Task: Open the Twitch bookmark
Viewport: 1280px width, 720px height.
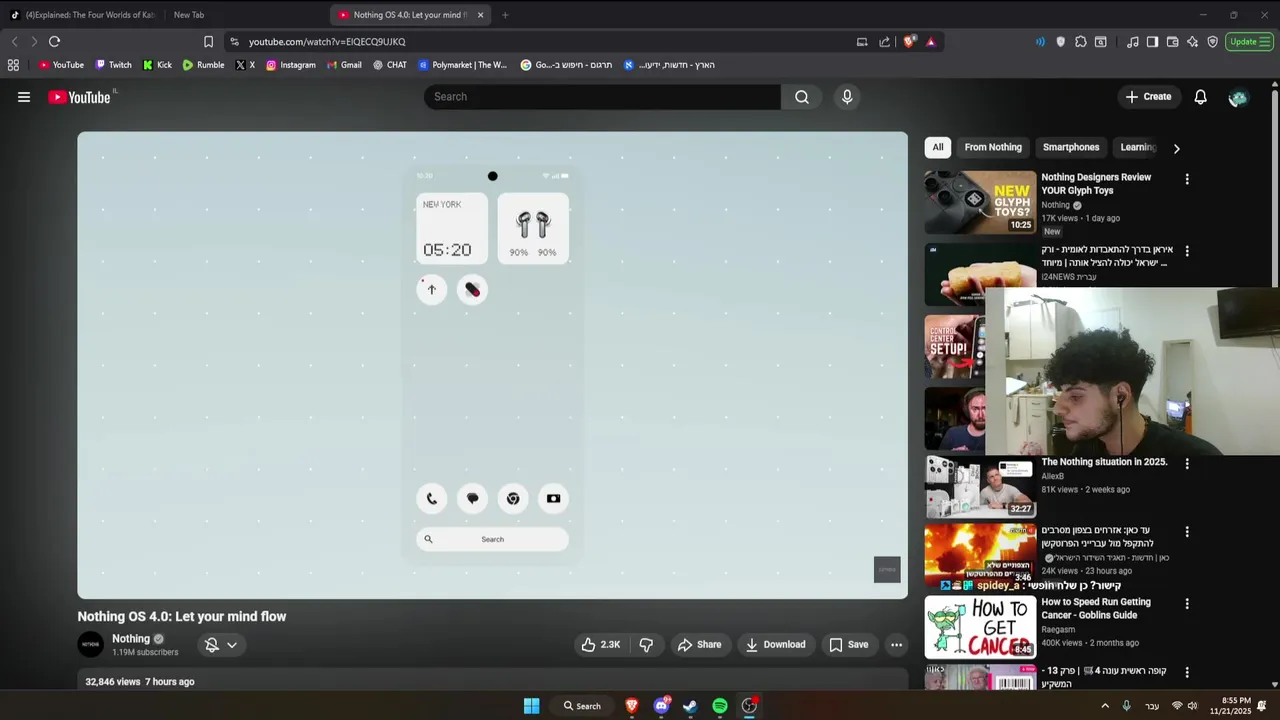Action: pos(113,65)
